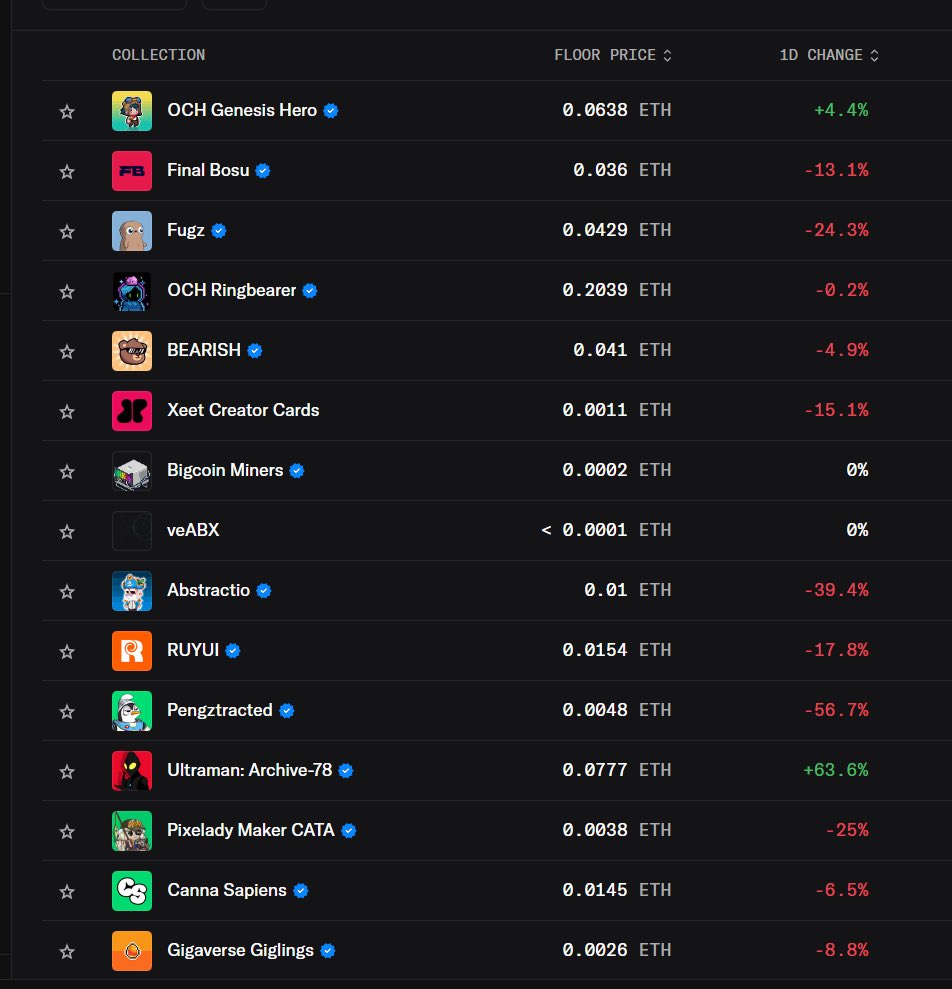Click the verified badge beside Fugz

(219, 231)
